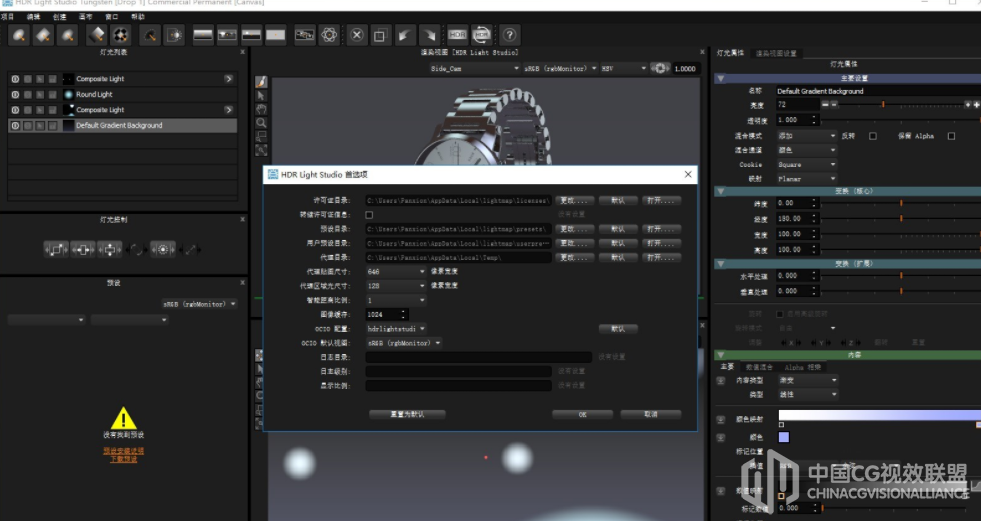Viewport: 981px width, 521px height.
Task: Collapse the main settings section triangle
Action: pos(721,78)
